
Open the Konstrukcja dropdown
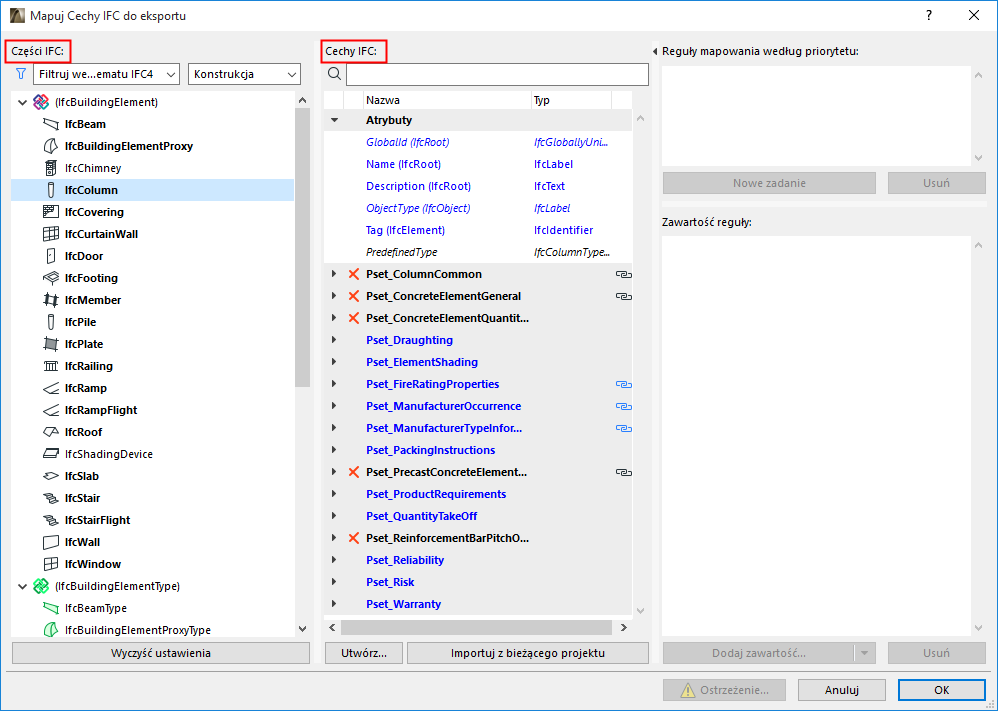pyautogui.click(x=244, y=74)
